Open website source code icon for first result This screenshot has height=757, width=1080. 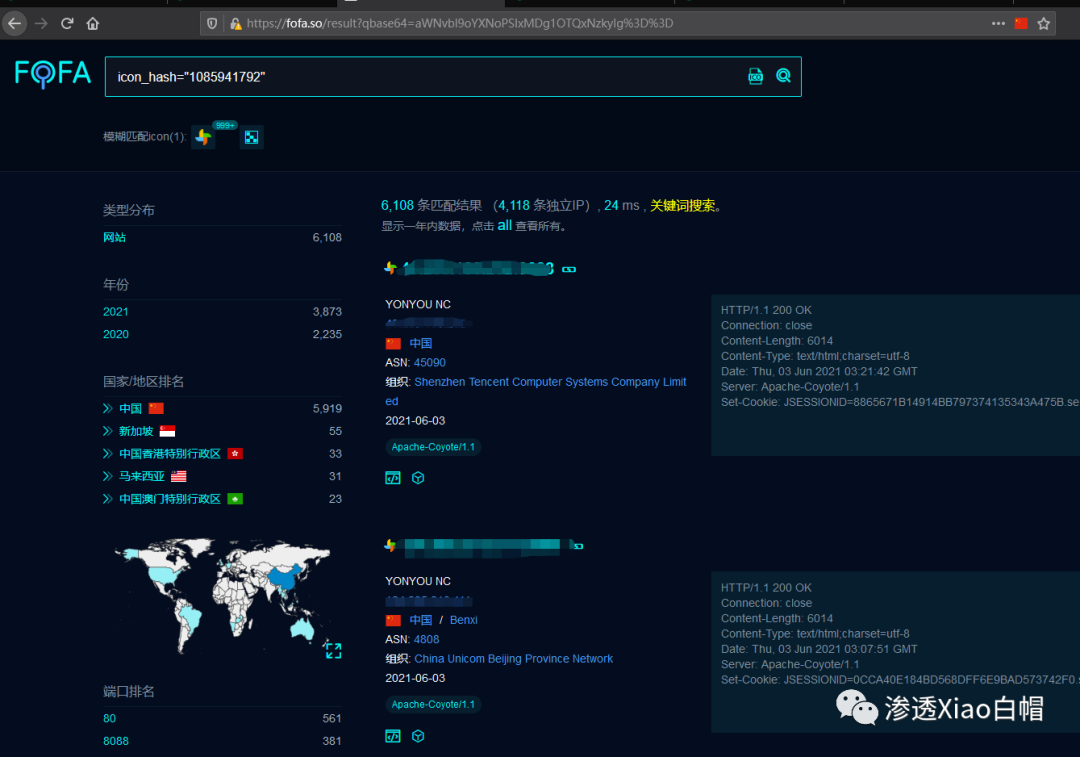click(x=393, y=478)
